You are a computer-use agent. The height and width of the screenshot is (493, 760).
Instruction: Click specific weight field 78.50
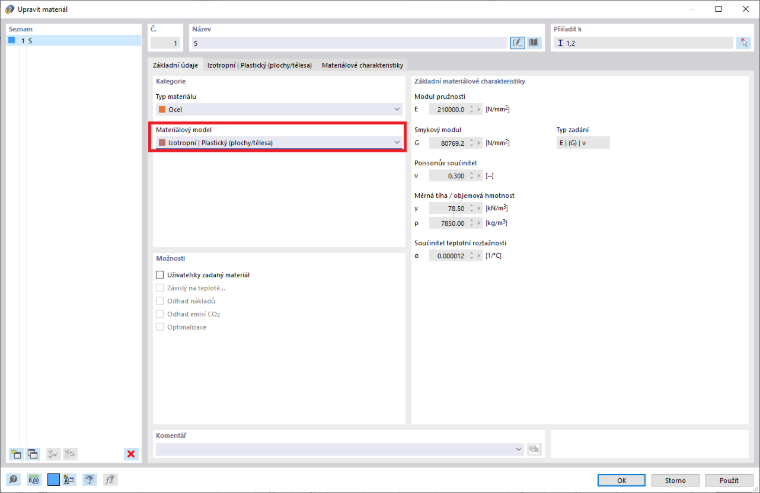448,208
